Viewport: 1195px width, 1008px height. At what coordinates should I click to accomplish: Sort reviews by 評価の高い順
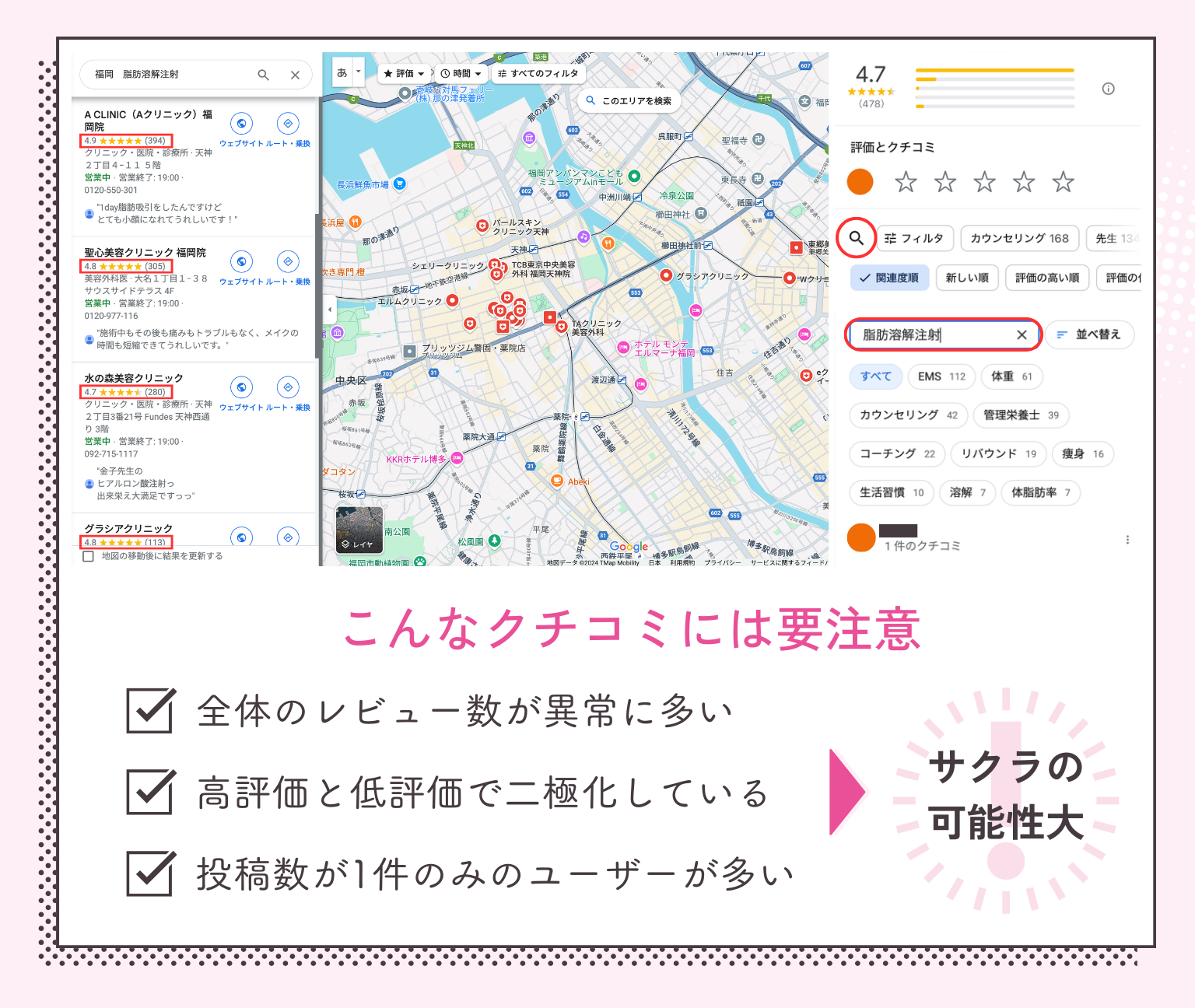pyautogui.click(x=1047, y=278)
